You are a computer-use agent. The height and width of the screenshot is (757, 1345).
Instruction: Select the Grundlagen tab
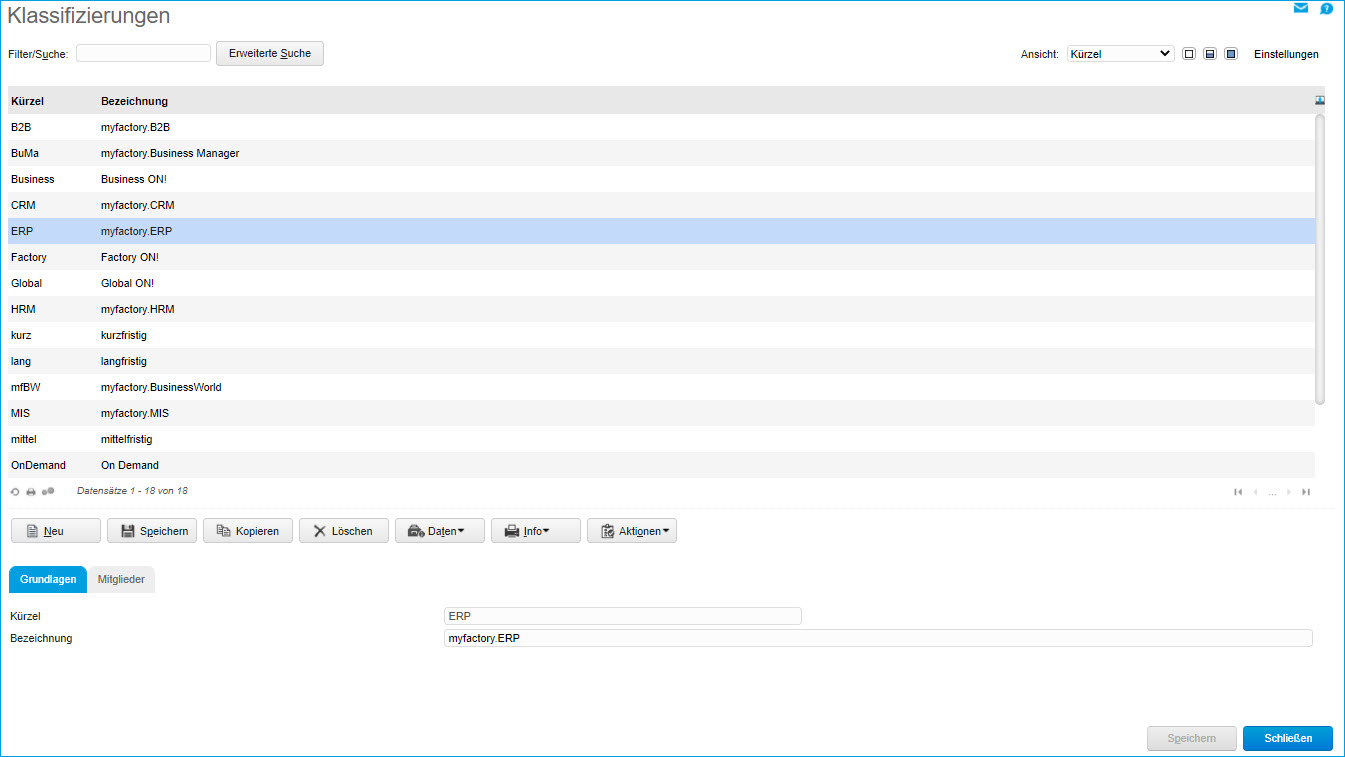(48, 580)
